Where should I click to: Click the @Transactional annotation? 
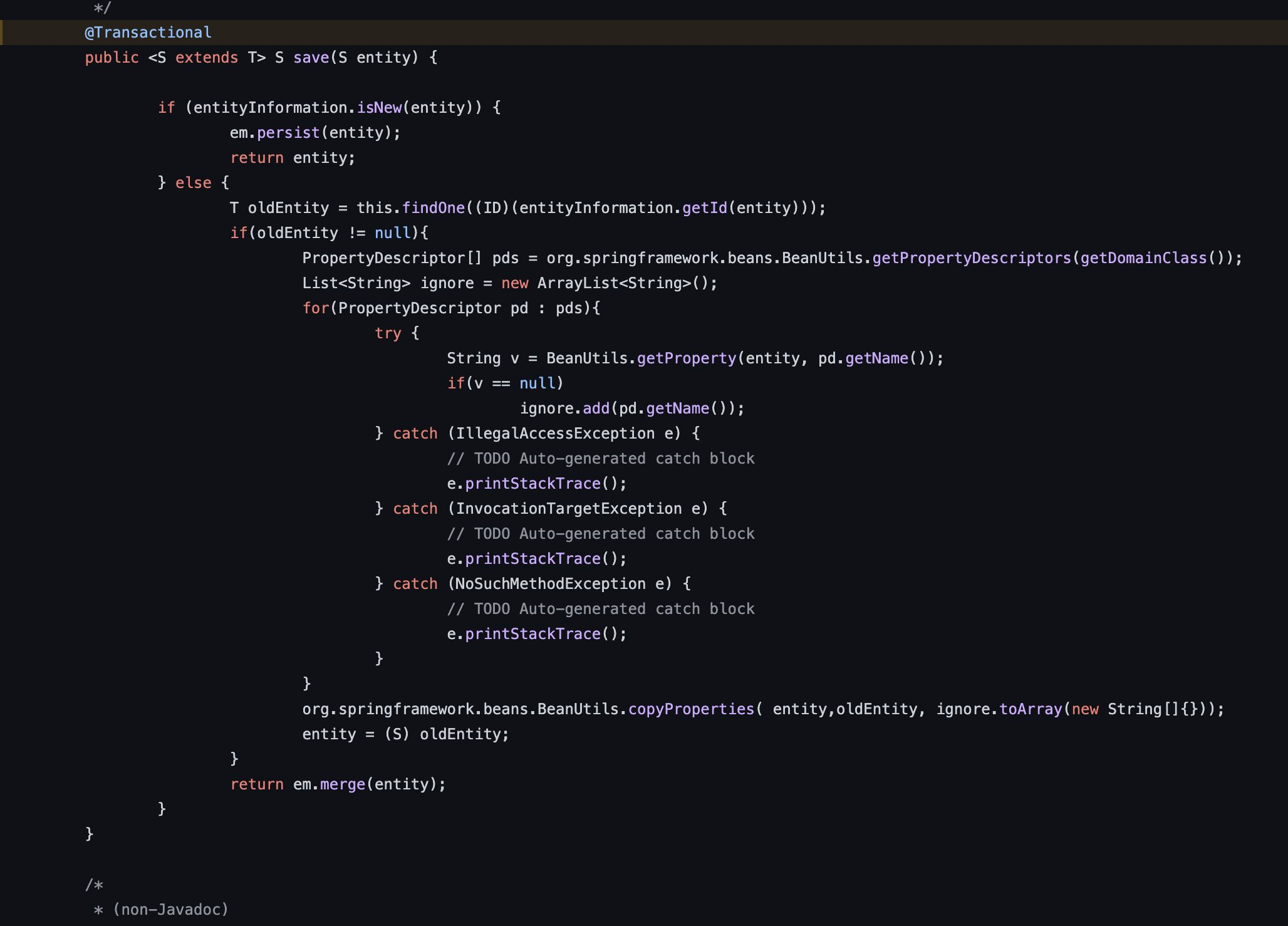click(148, 33)
